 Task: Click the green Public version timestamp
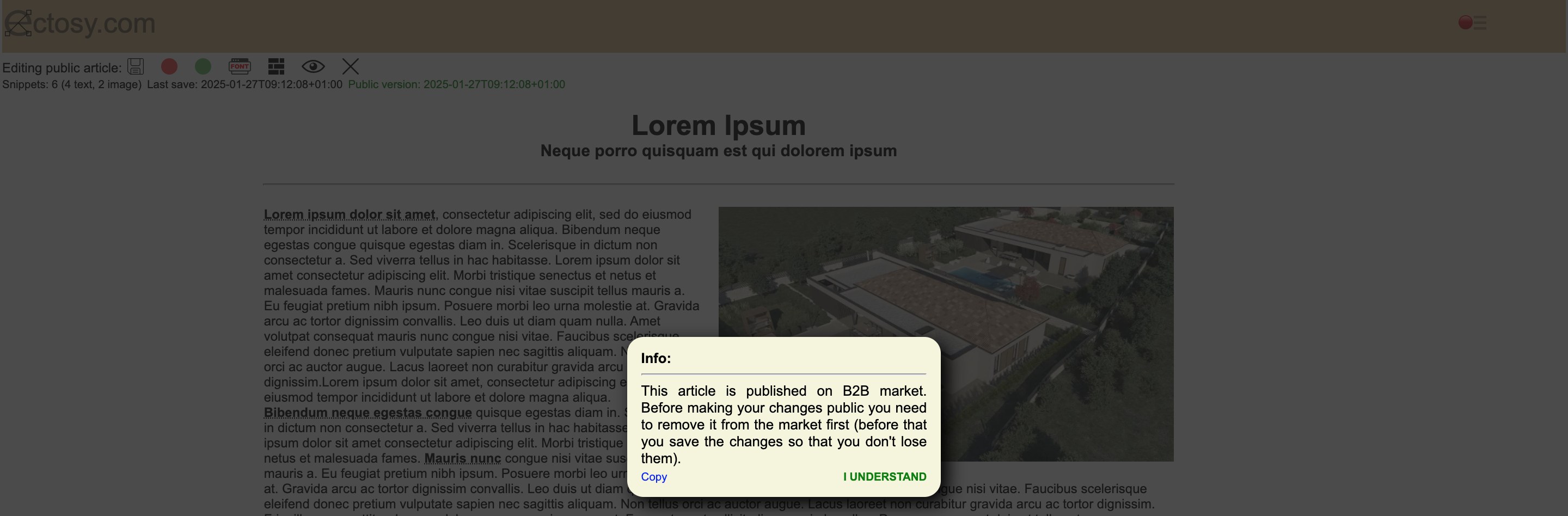click(456, 84)
